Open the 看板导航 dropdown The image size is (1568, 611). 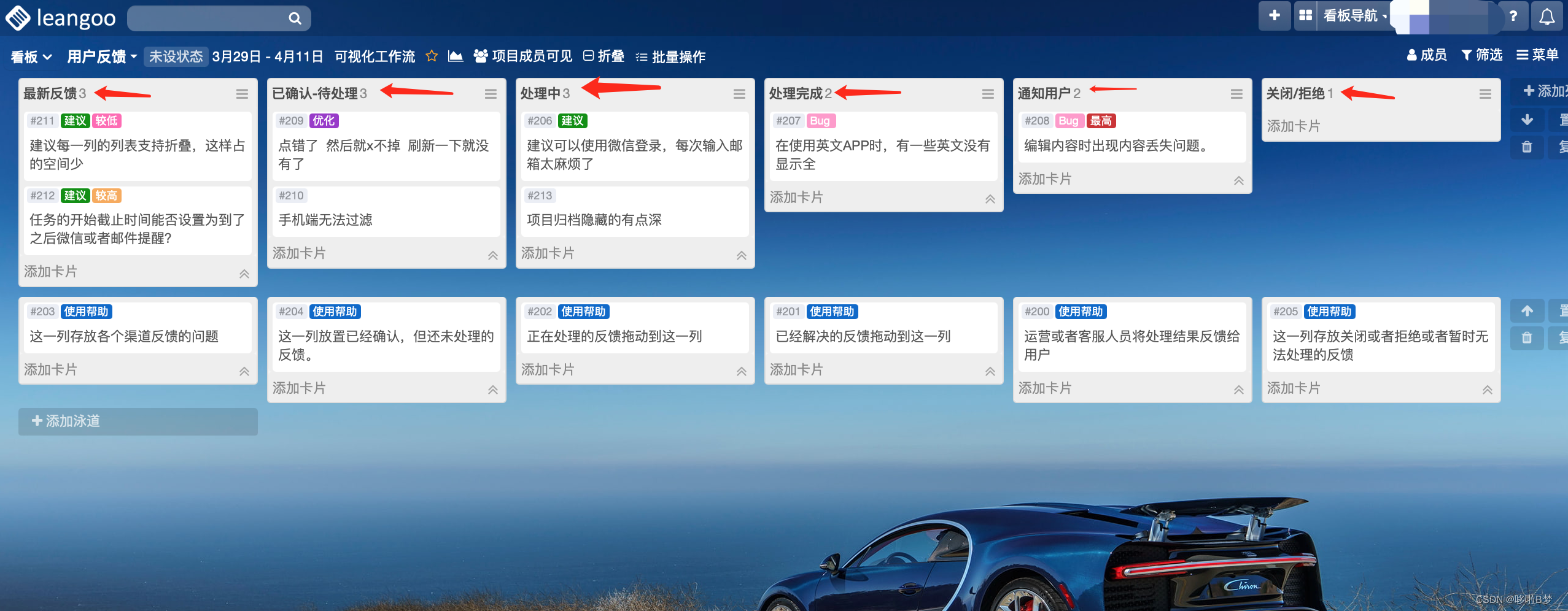click(1354, 16)
